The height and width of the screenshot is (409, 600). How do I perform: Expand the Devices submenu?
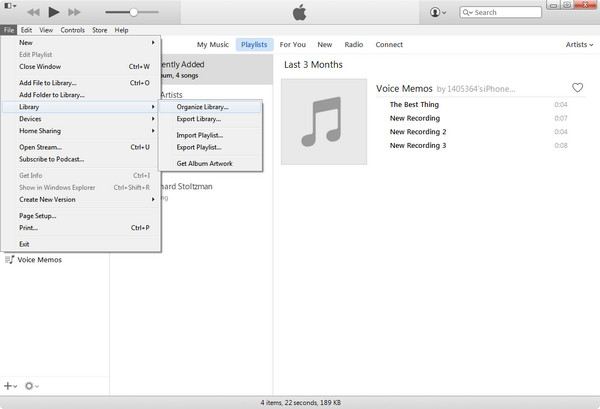point(81,119)
